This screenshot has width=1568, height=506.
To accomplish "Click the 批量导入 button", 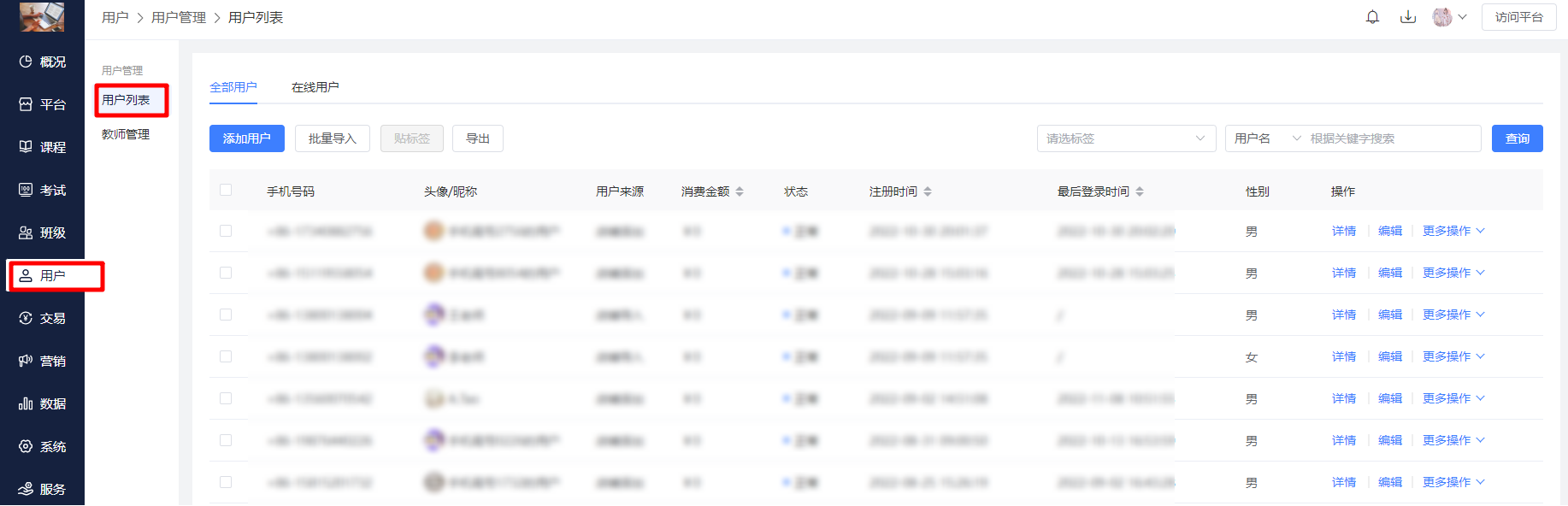I will tap(333, 138).
